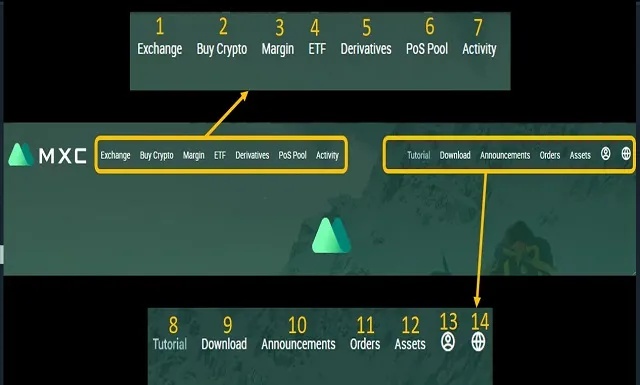Click the enlarged profile icon labeled 13
This screenshot has width=640, height=385.
pyautogui.click(x=448, y=342)
